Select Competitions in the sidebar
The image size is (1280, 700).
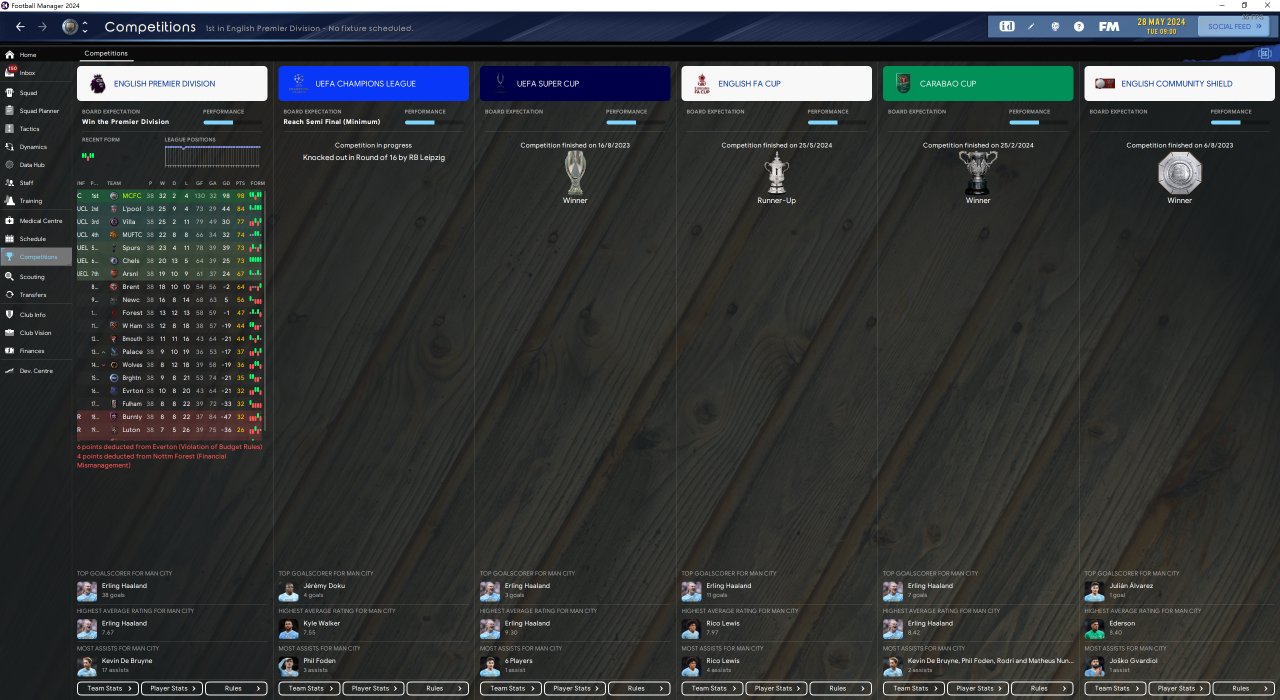[x=36, y=257]
